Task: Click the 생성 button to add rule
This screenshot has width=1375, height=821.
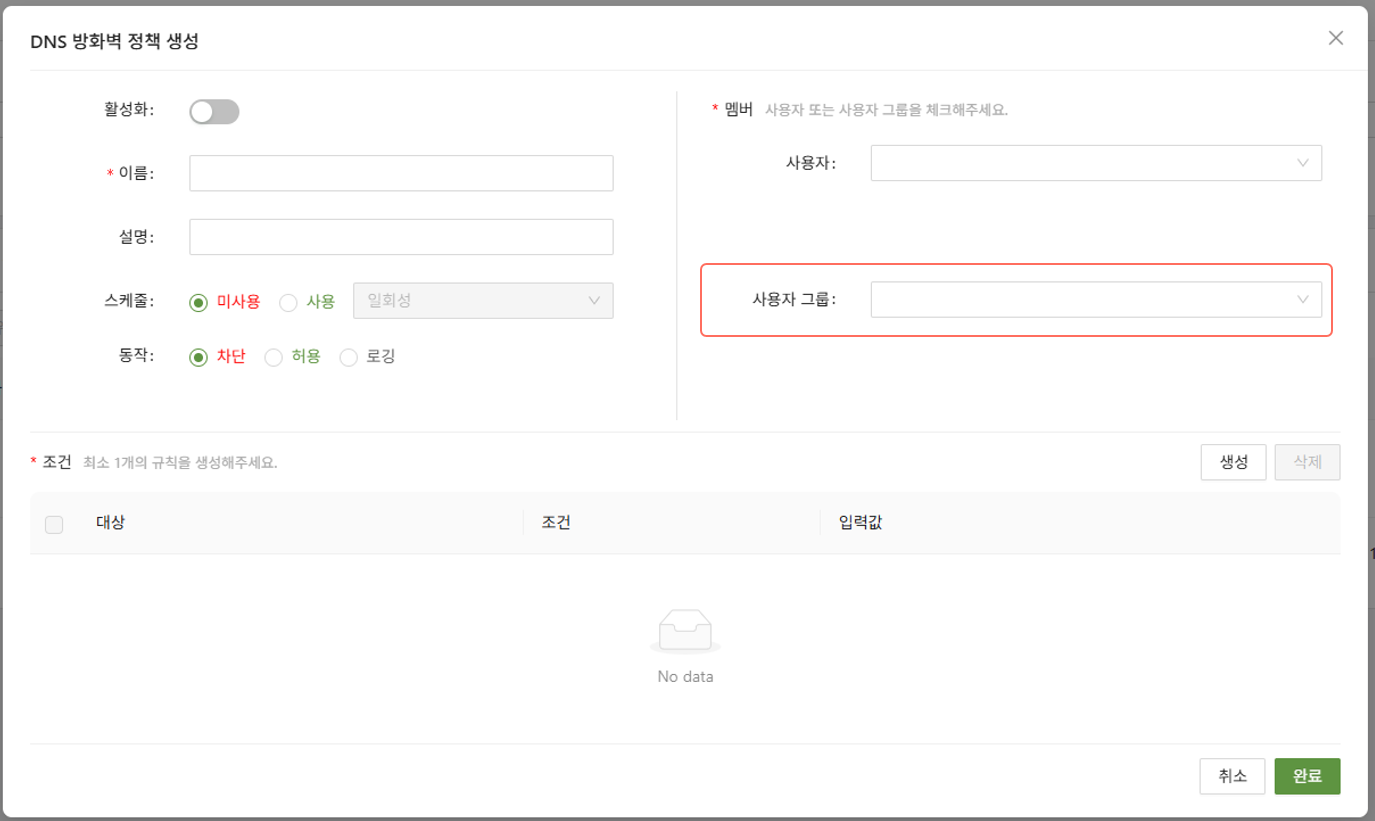Action: pyautogui.click(x=1233, y=462)
